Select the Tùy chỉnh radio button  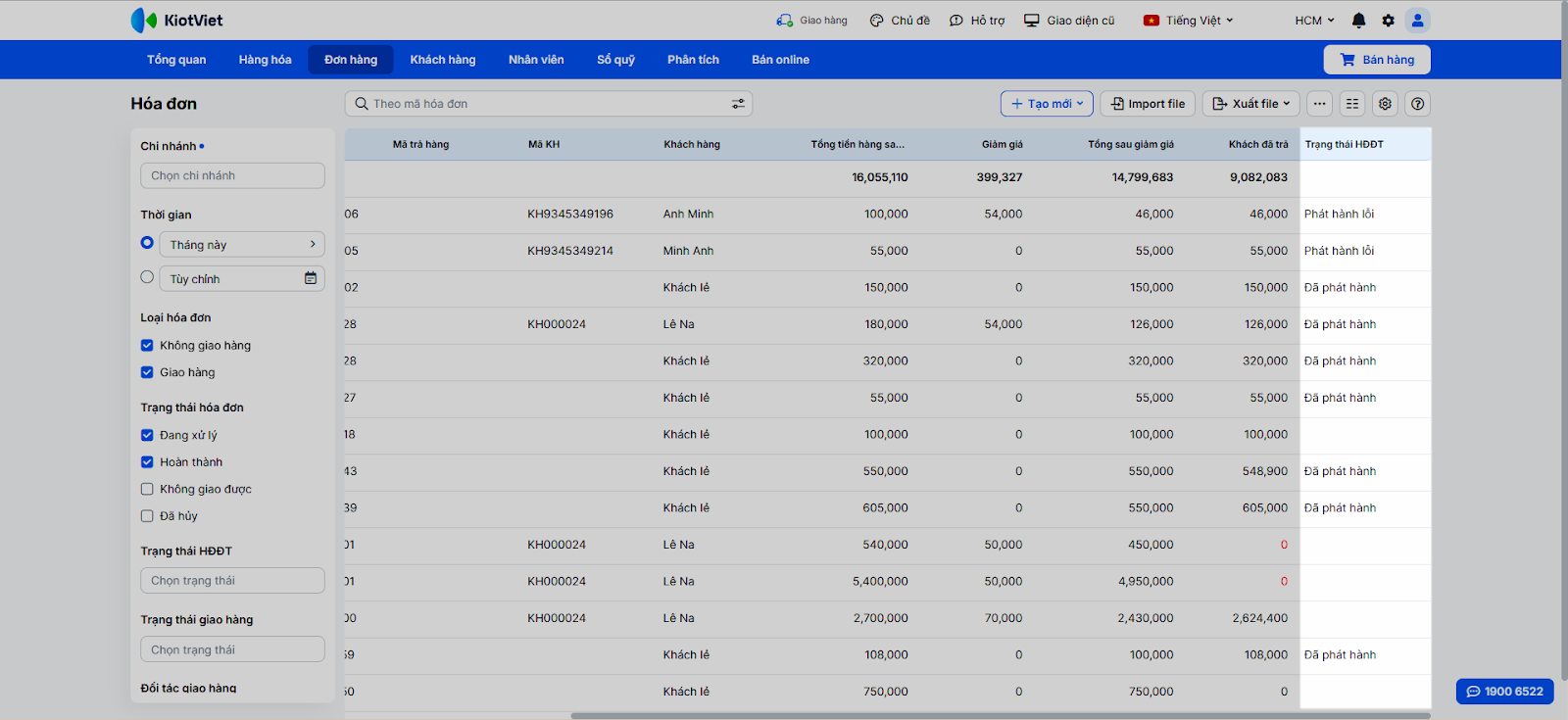147,277
